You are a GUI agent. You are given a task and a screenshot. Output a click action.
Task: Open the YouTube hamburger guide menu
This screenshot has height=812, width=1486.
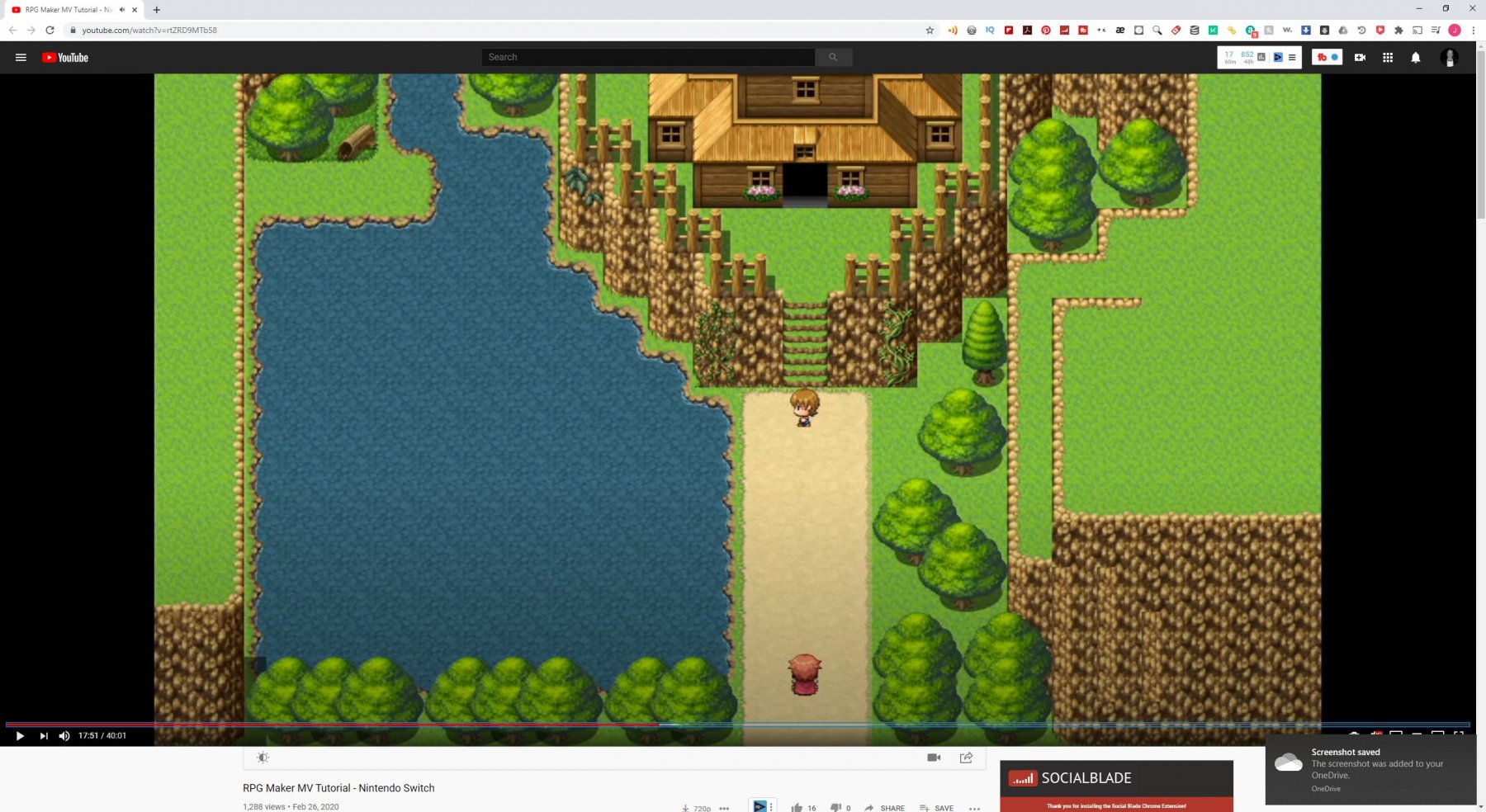point(21,57)
